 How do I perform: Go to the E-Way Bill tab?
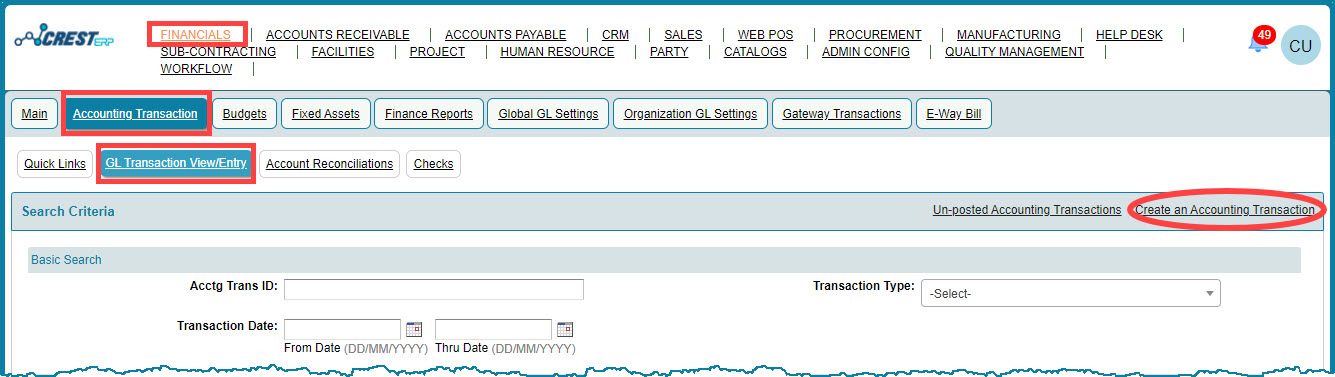tap(954, 114)
